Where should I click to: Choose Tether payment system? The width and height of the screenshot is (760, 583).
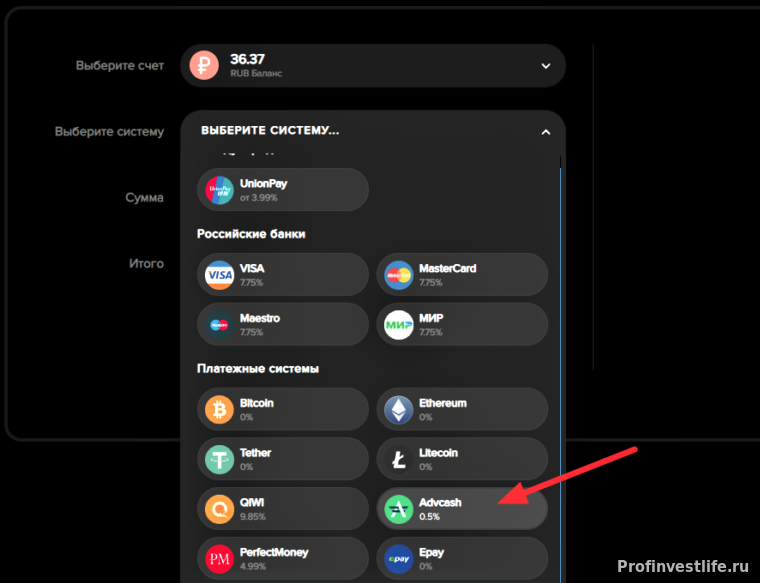(x=283, y=459)
